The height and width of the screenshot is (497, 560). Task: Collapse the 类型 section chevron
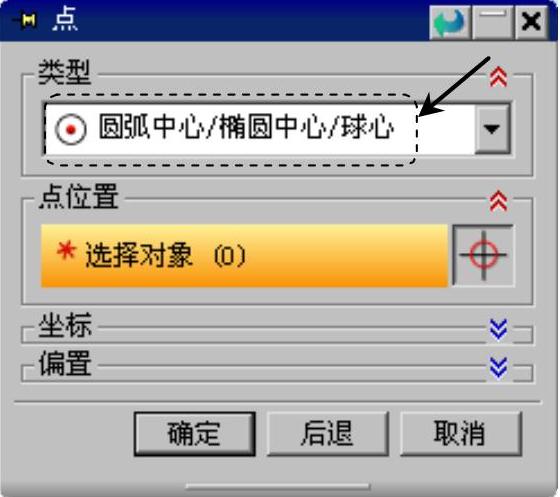(x=499, y=77)
